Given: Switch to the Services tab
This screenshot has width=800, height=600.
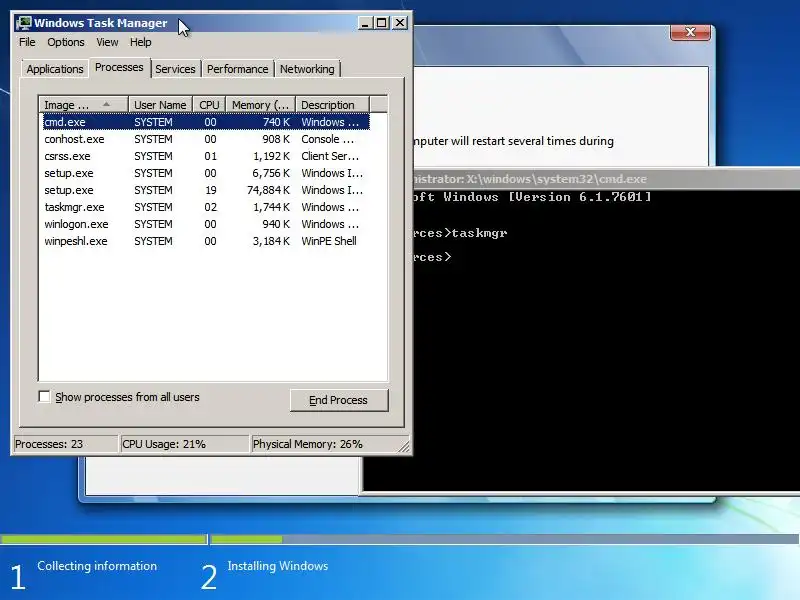Looking at the screenshot, I should (176, 69).
